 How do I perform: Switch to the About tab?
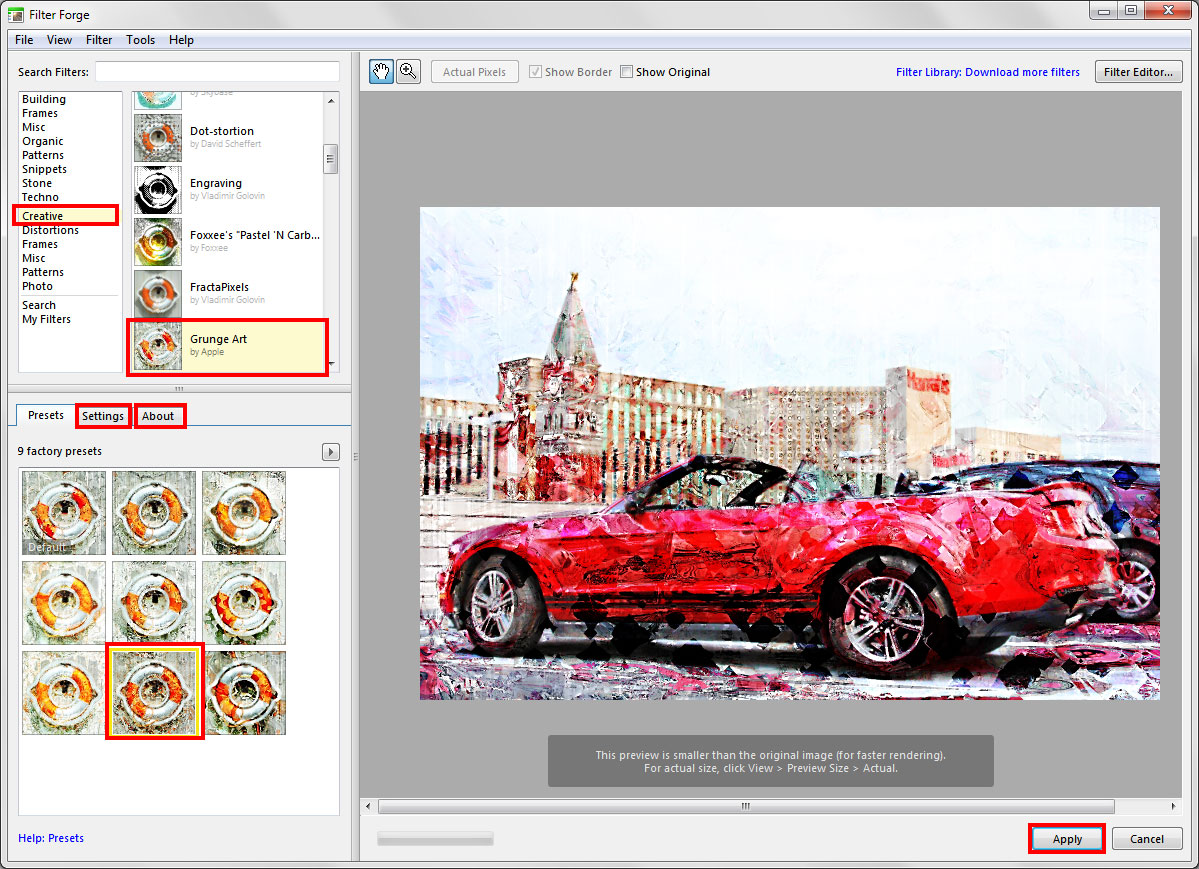click(158, 416)
